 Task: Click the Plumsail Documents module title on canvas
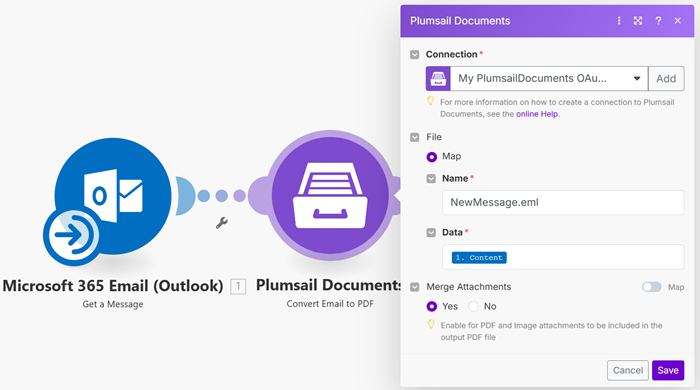[328, 285]
